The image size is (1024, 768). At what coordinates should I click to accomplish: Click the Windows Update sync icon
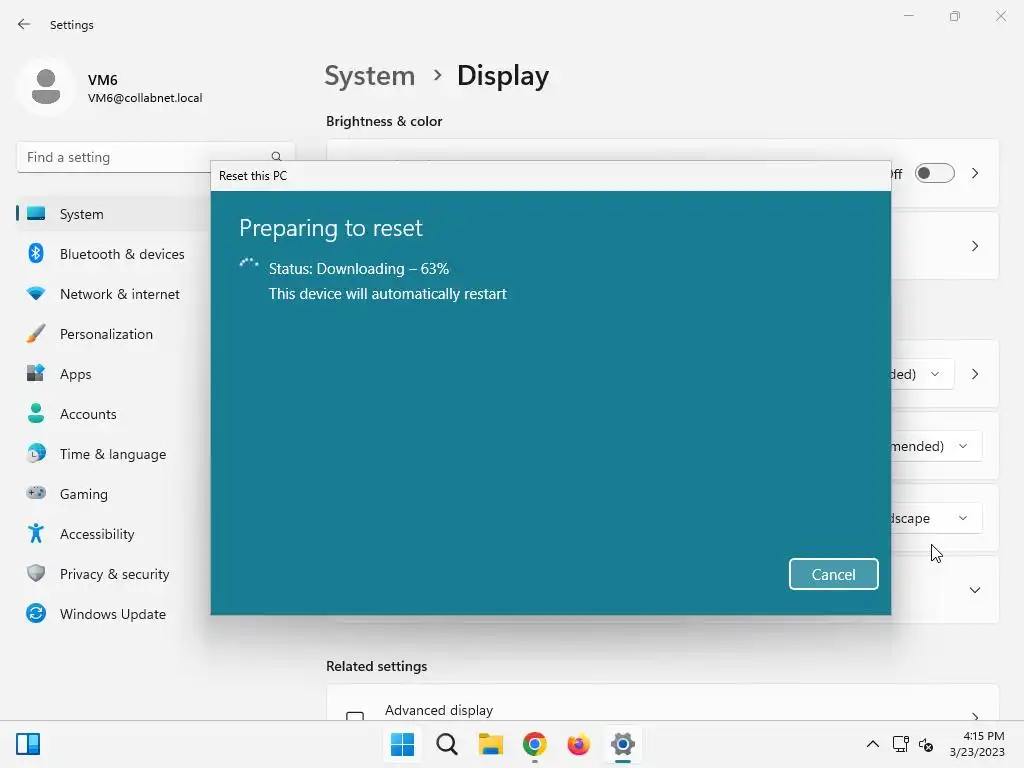click(36, 613)
